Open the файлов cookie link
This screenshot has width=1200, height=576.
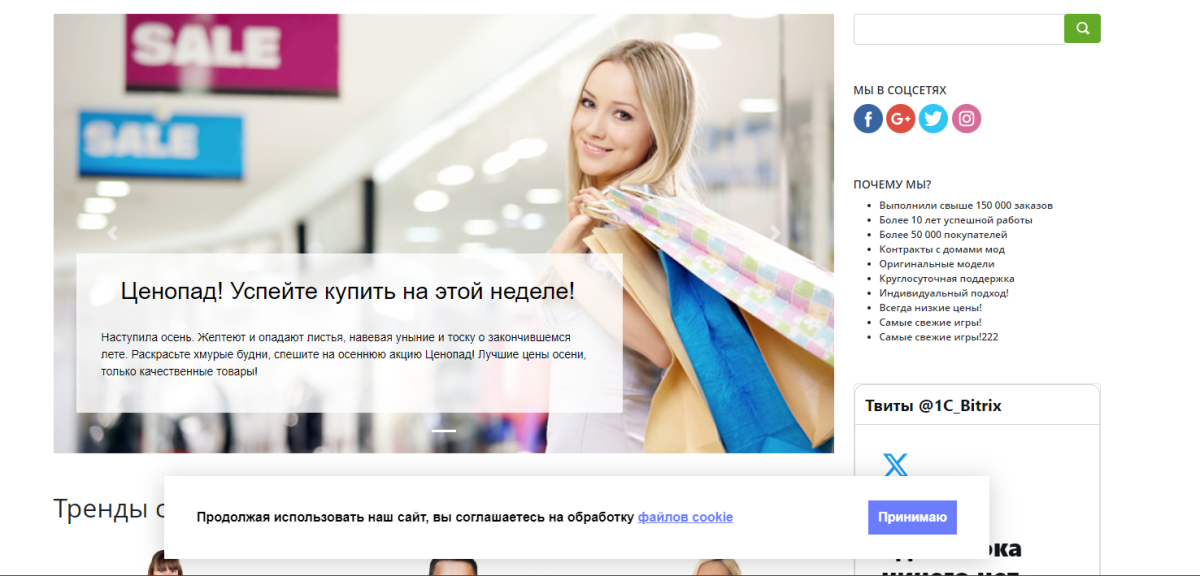coord(686,517)
